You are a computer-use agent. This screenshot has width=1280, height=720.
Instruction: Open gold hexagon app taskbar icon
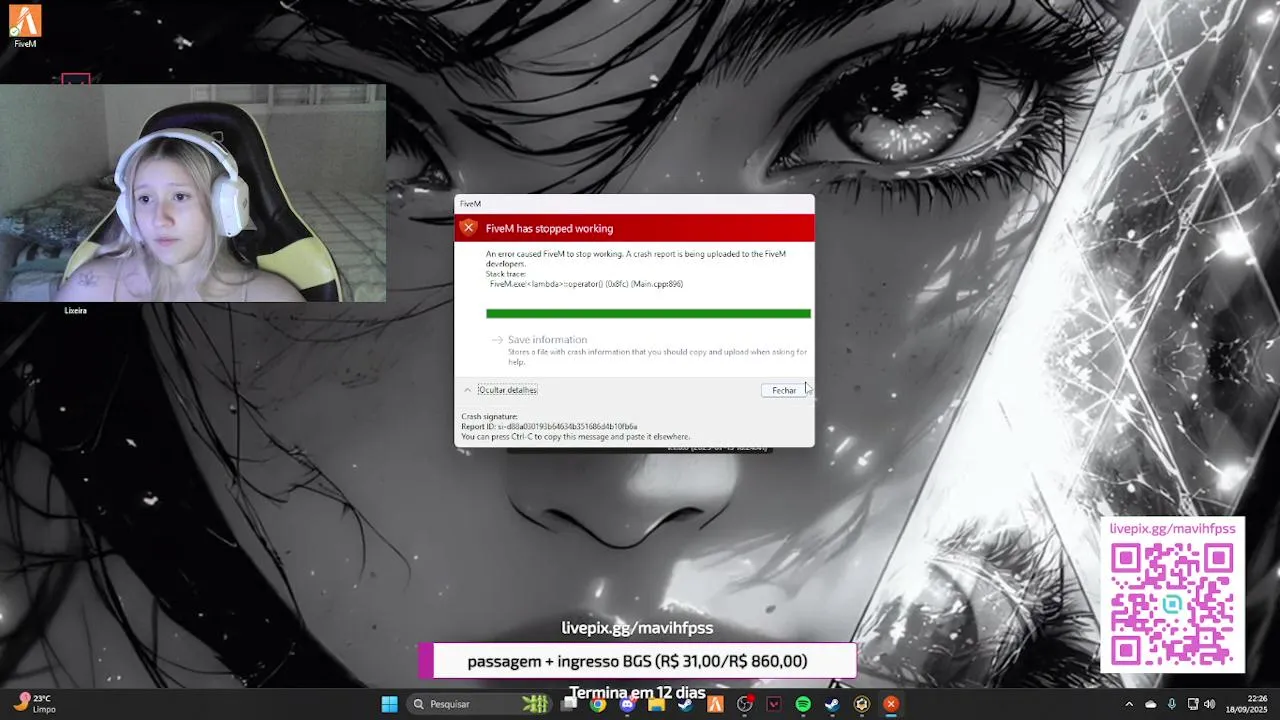862,704
